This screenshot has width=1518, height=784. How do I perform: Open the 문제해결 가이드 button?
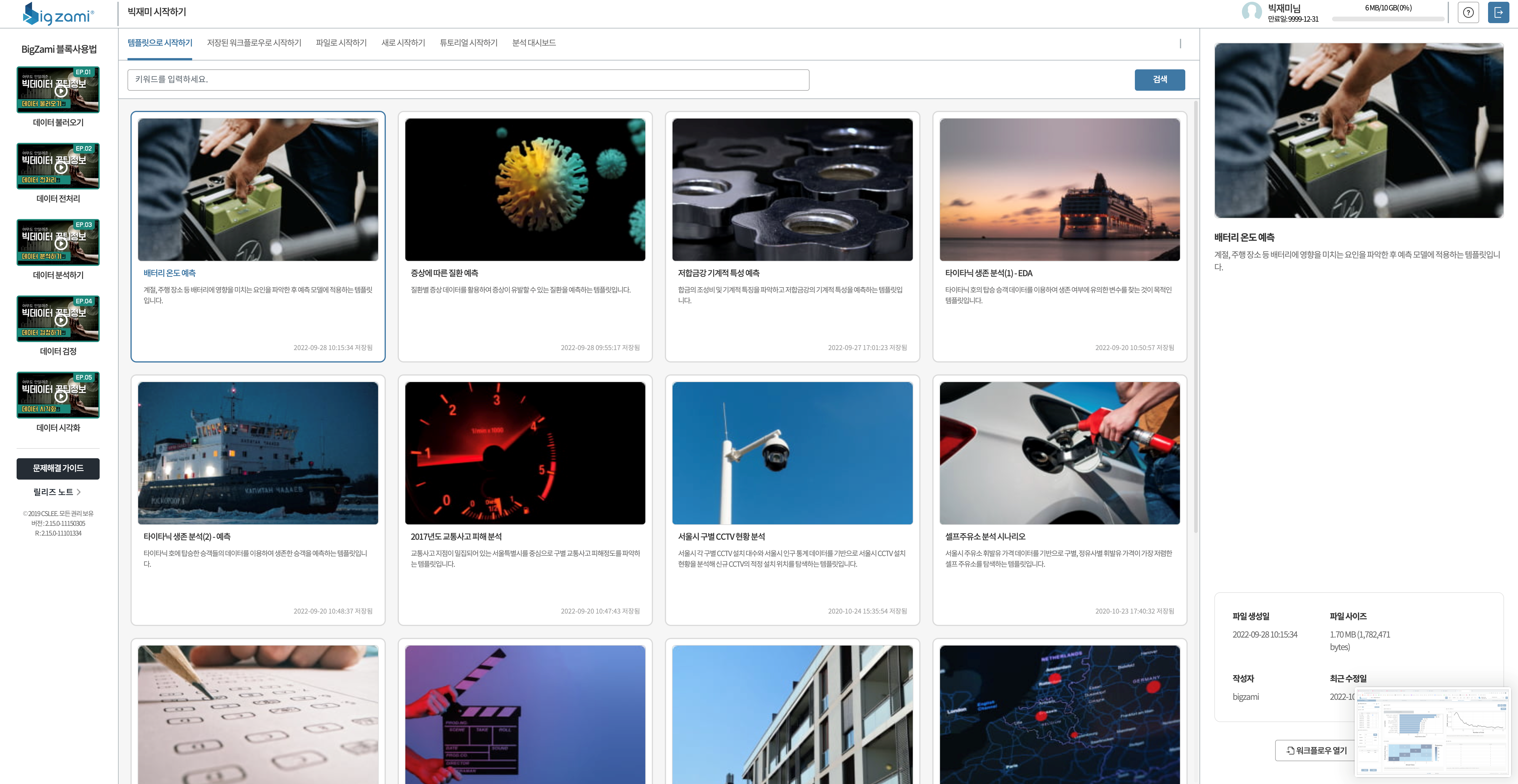click(x=58, y=468)
